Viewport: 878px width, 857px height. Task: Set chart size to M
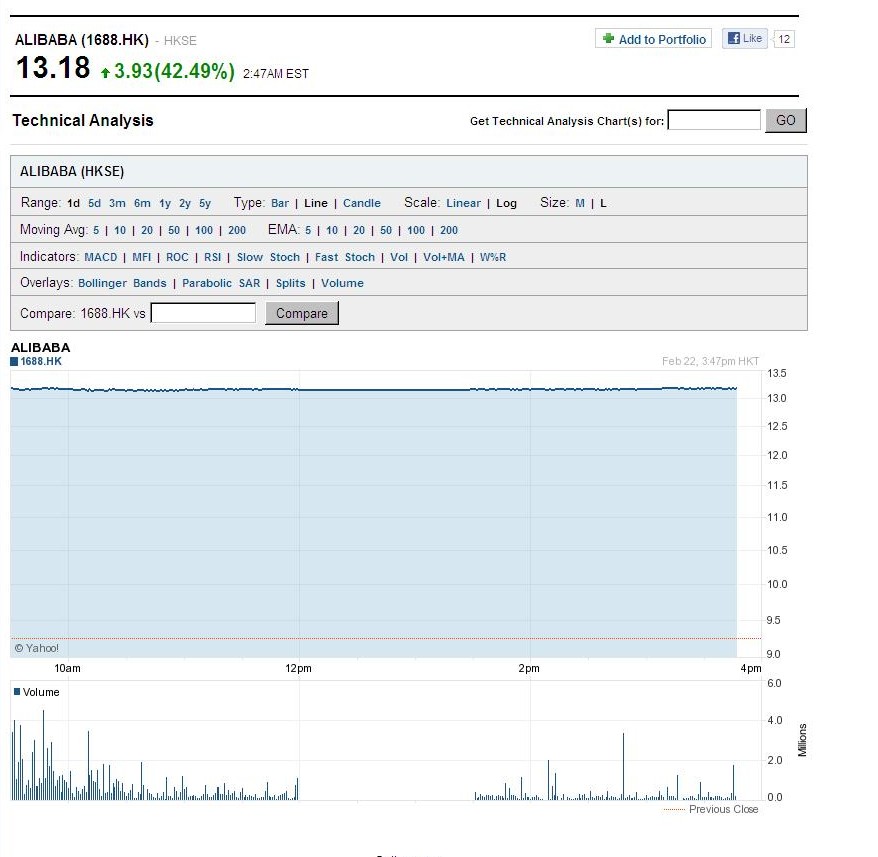[580, 203]
